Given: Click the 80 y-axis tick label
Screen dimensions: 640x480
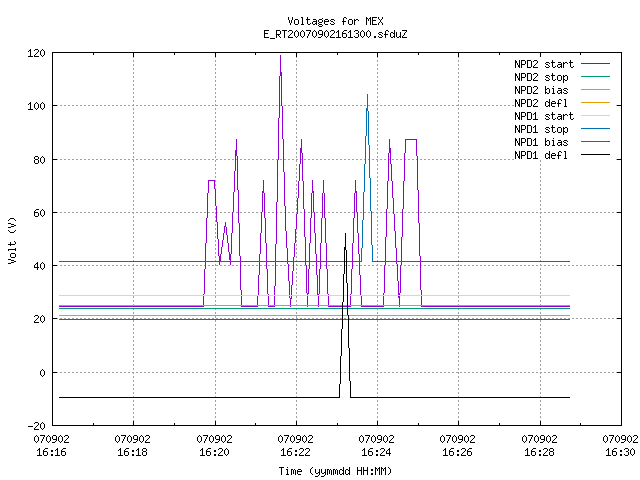Looking at the screenshot, I should [40, 160].
